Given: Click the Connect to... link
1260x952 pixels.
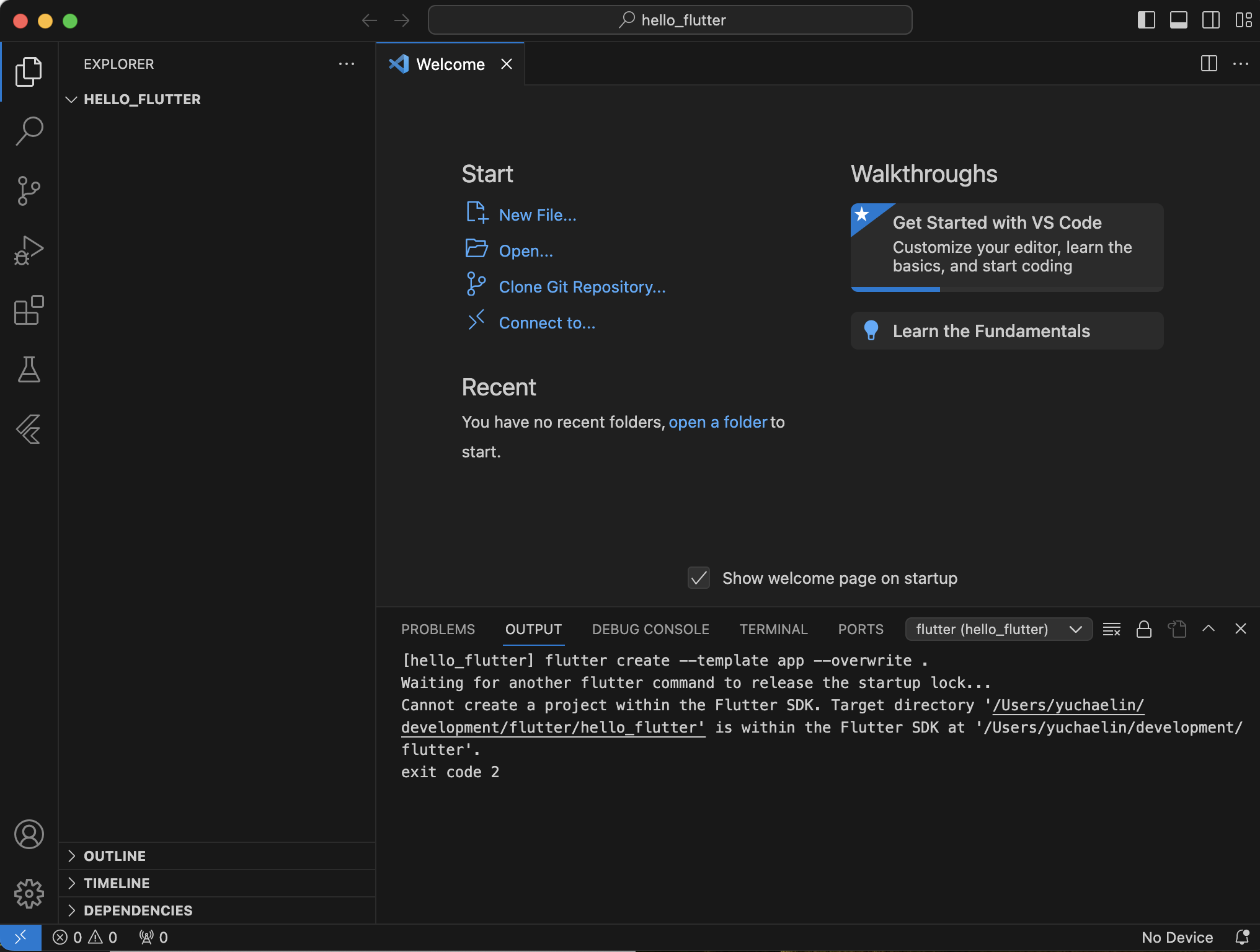Looking at the screenshot, I should point(547,323).
